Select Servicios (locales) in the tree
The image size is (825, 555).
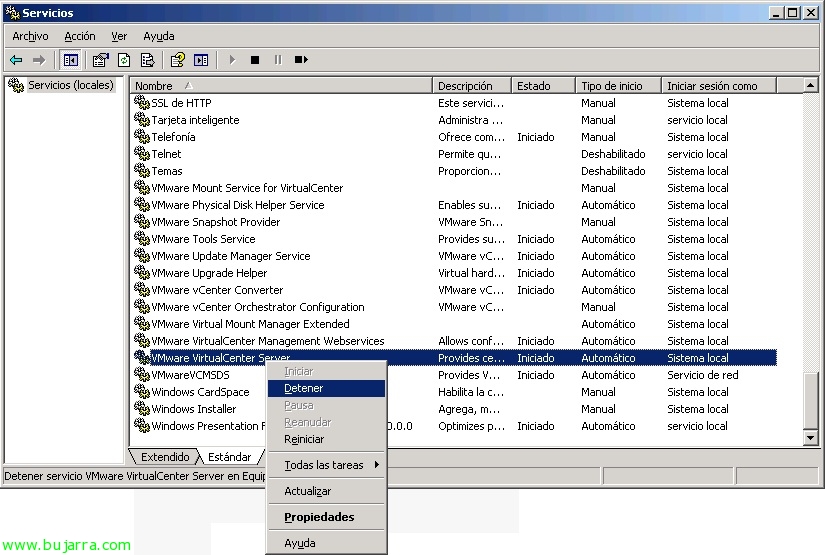point(71,85)
